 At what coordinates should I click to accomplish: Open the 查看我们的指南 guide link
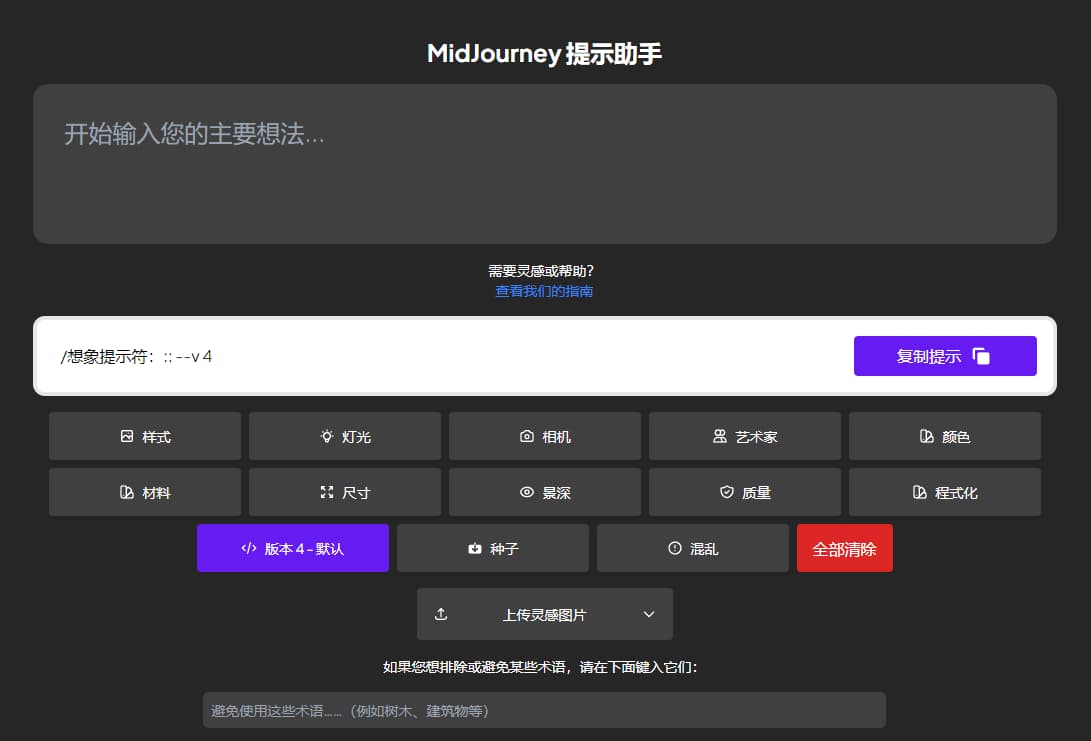[x=543, y=291]
